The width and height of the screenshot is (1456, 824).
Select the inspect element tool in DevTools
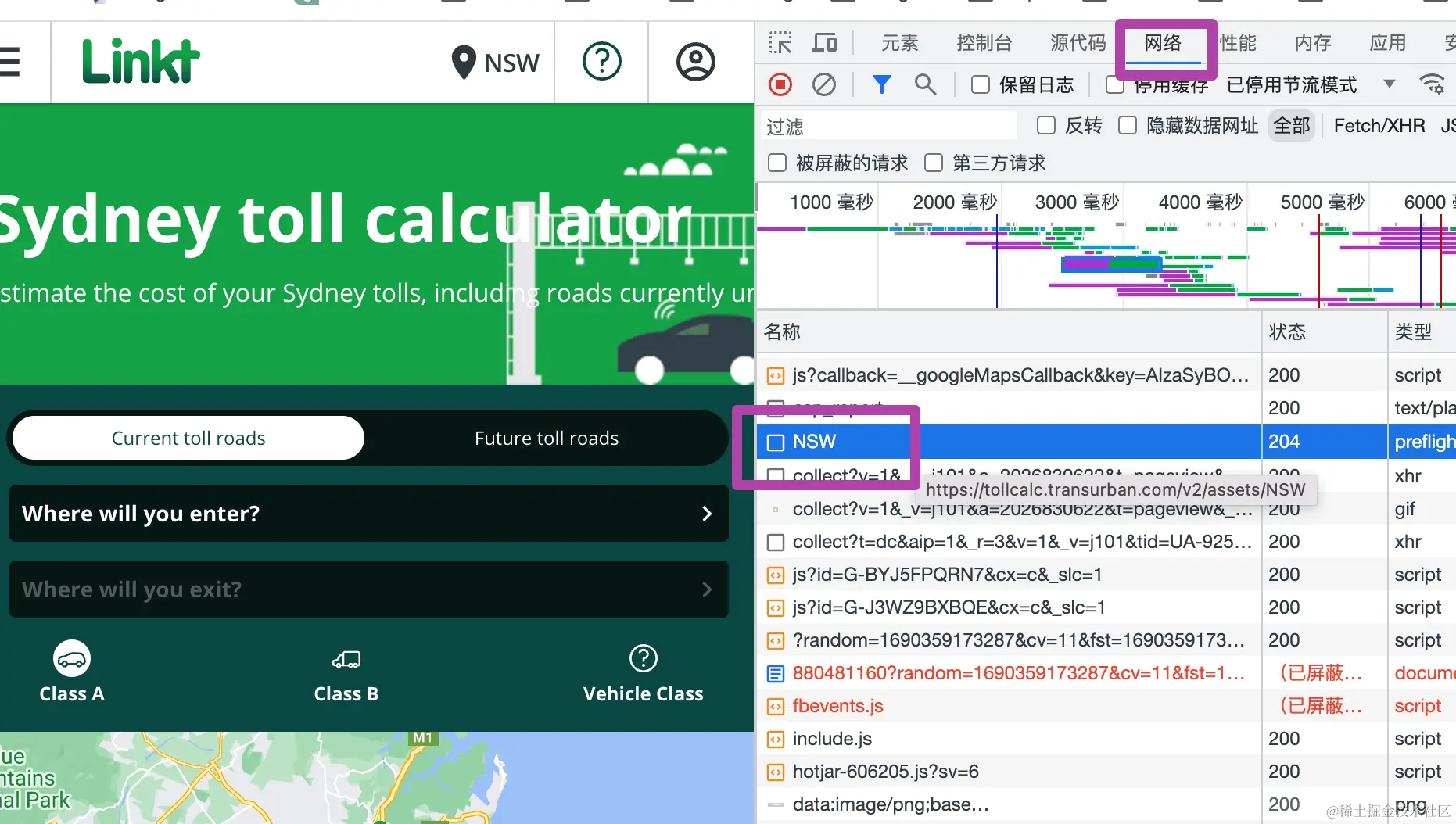tap(780, 43)
